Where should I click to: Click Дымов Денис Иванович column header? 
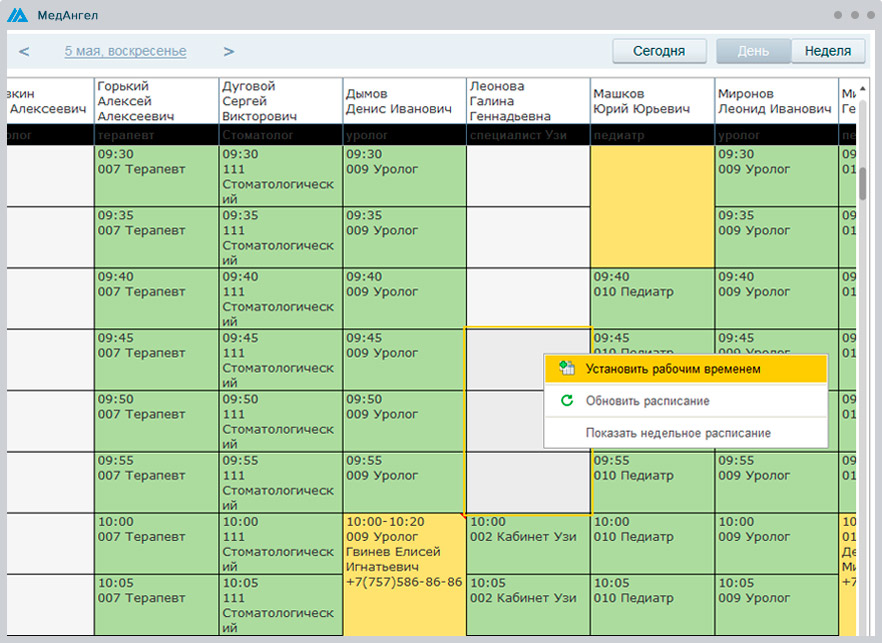(404, 101)
